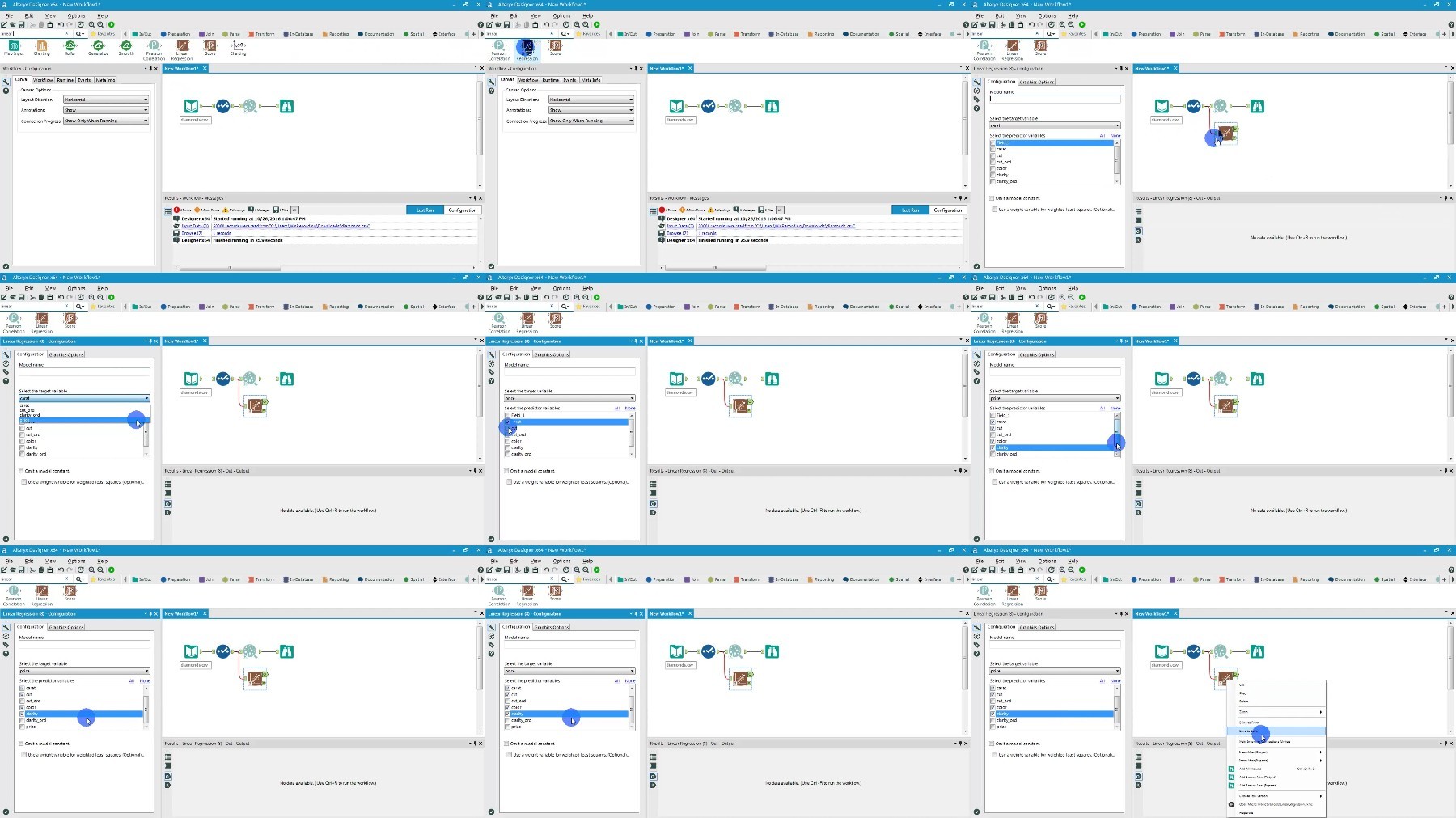
Task: Enable the weight variable option in top-right frame
Action: (995, 210)
